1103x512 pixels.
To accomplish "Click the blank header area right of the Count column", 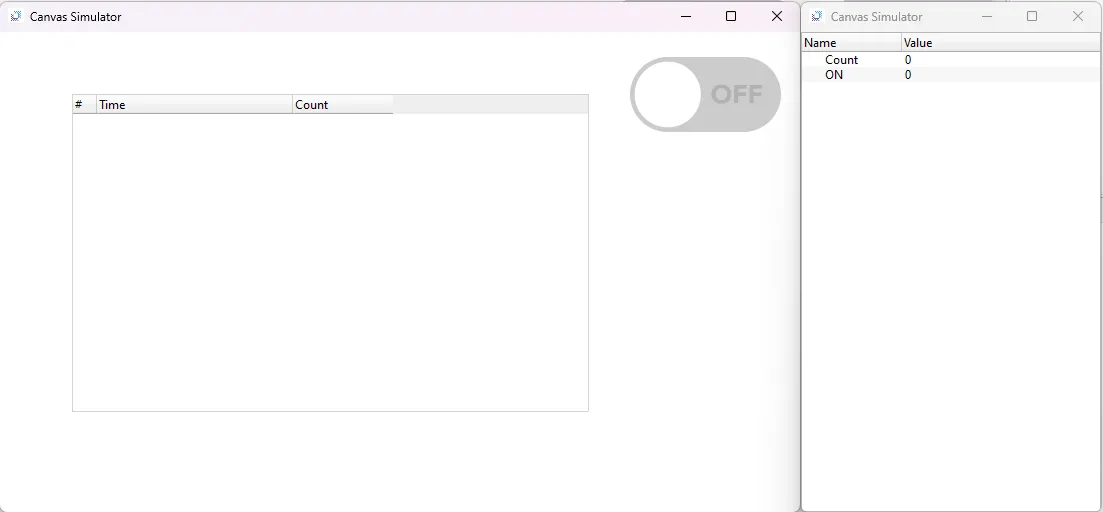I will click(x=490, y=105).
